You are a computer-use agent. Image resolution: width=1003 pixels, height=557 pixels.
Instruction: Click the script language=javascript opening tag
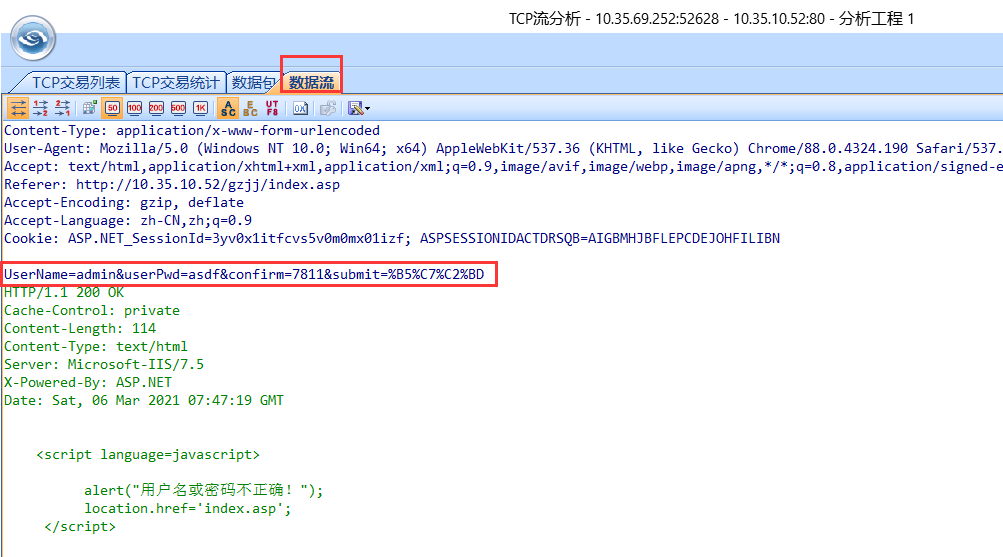pyautogui.click(x=148, y=455)
